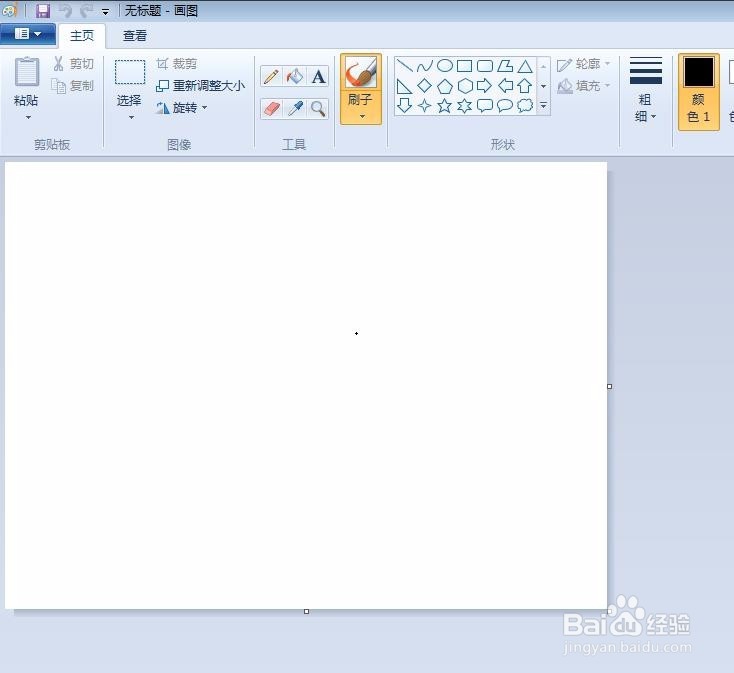Choose the polygon shape
Viewport: 734px width, 673px height.
tap(505, 66)
